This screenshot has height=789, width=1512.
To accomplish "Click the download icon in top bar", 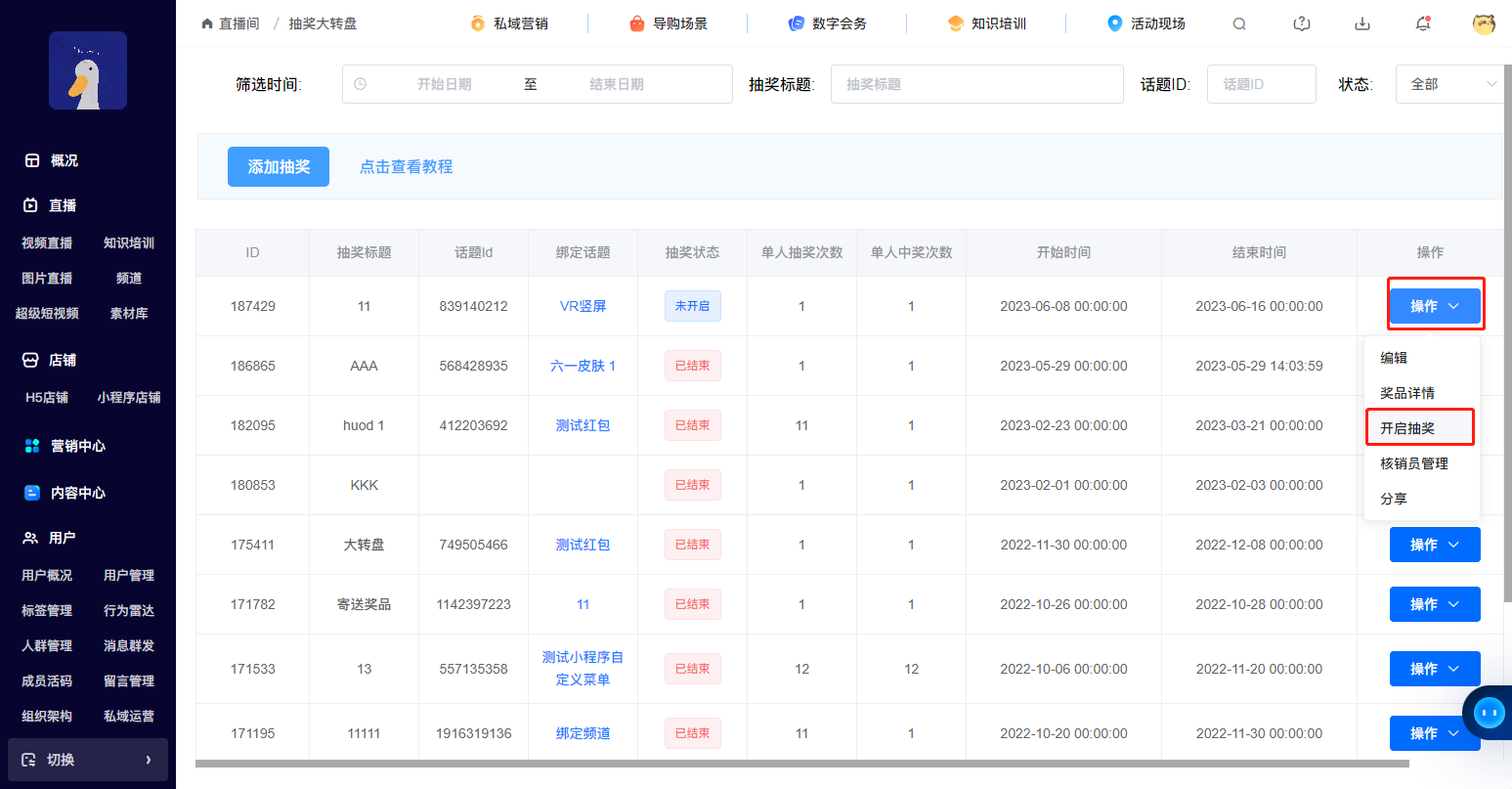I will pyautogui.click(x=1362, y=23).
